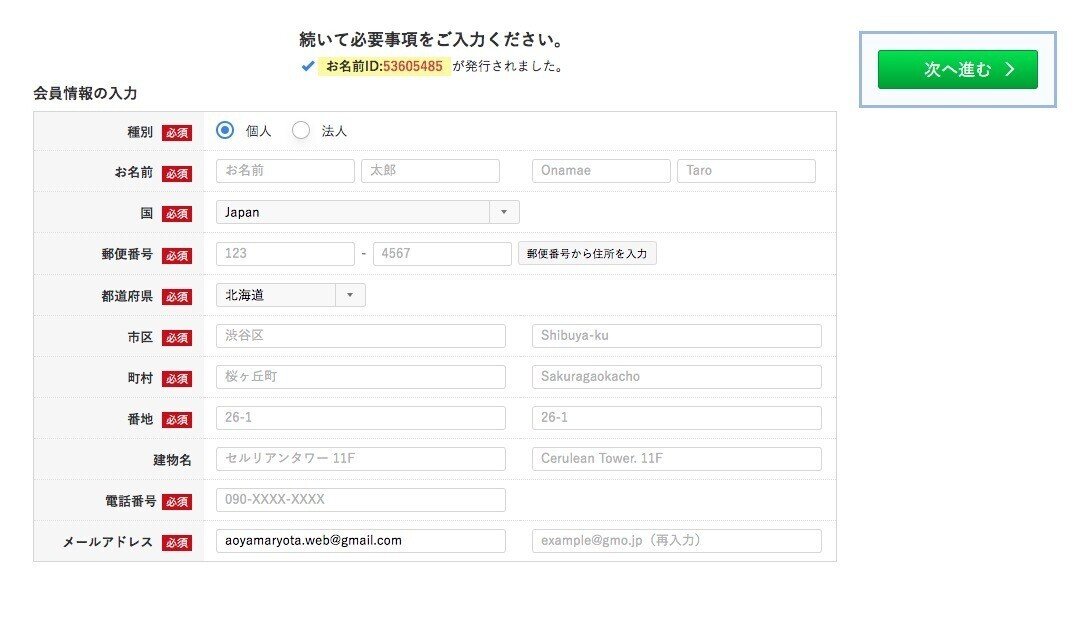This screenshot has width=1087, height=642.
Task: Focus the 渋谷区 city field
Action: point(360,336)
